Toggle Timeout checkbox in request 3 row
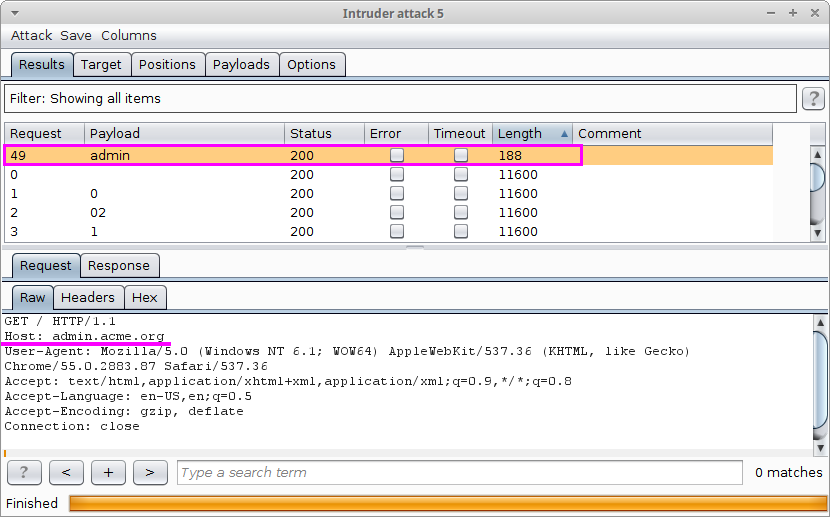This screenshot has height=517, width=830. [461, 231]
